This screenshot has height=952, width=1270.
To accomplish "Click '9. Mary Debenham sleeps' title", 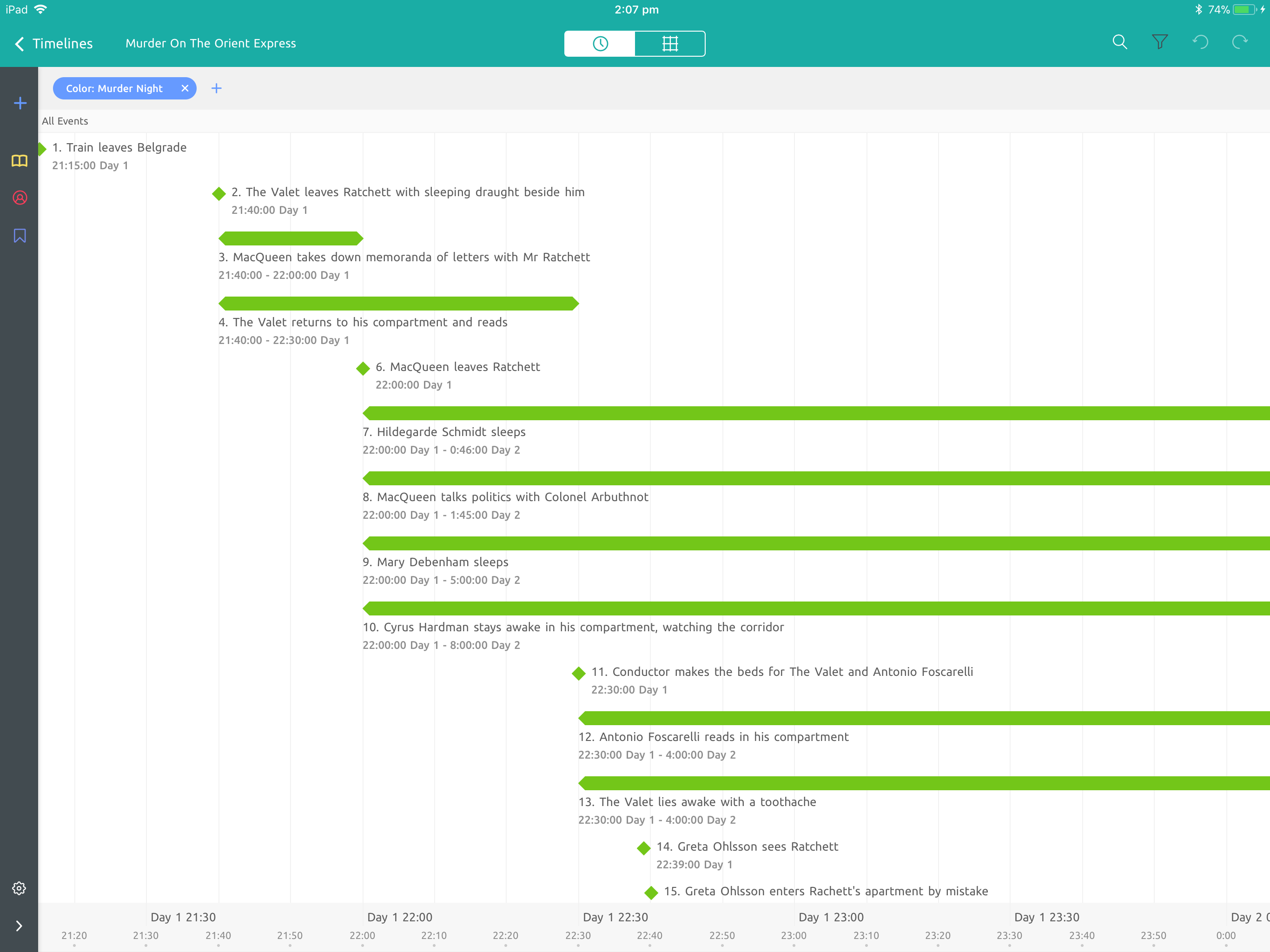I will (x=435, y=562).
